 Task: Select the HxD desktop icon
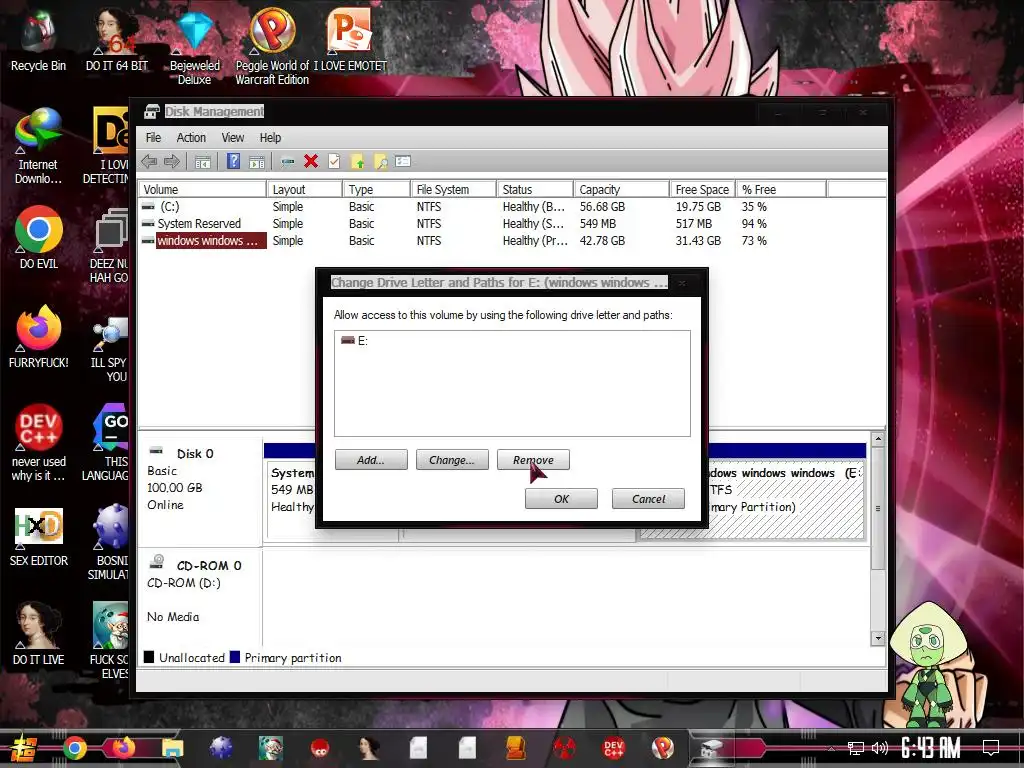(39, 537)
